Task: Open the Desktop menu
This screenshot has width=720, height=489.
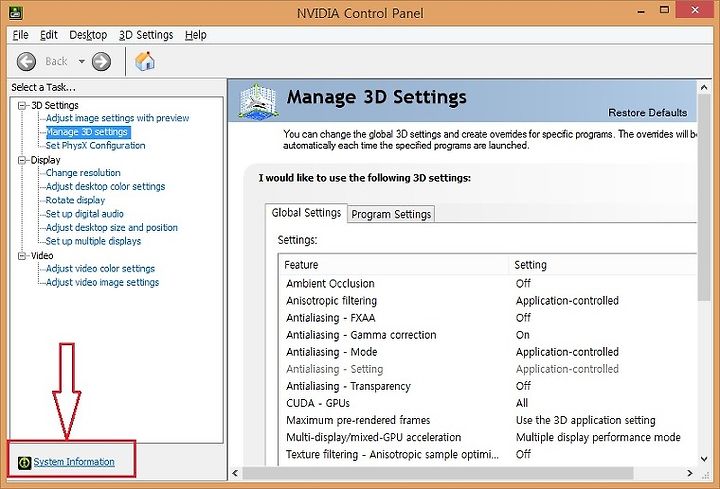Action: pos(88,35)
